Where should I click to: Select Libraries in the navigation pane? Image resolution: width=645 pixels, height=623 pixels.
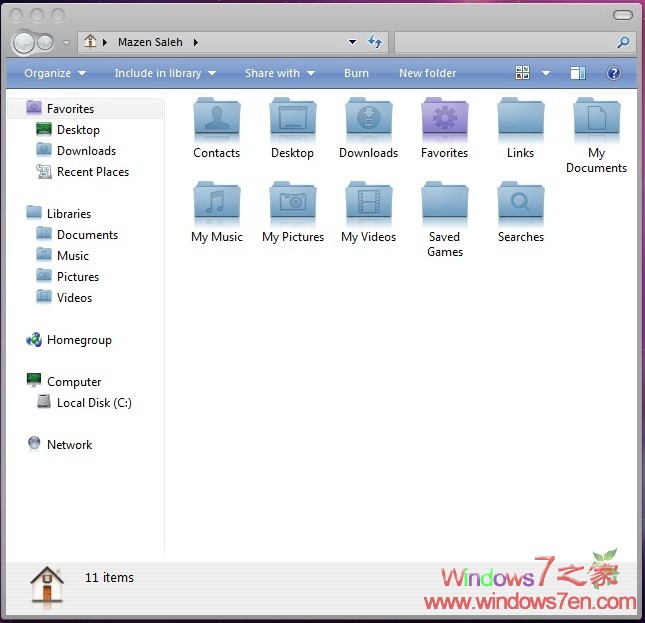pyautogui.click(x=58, y=213)
